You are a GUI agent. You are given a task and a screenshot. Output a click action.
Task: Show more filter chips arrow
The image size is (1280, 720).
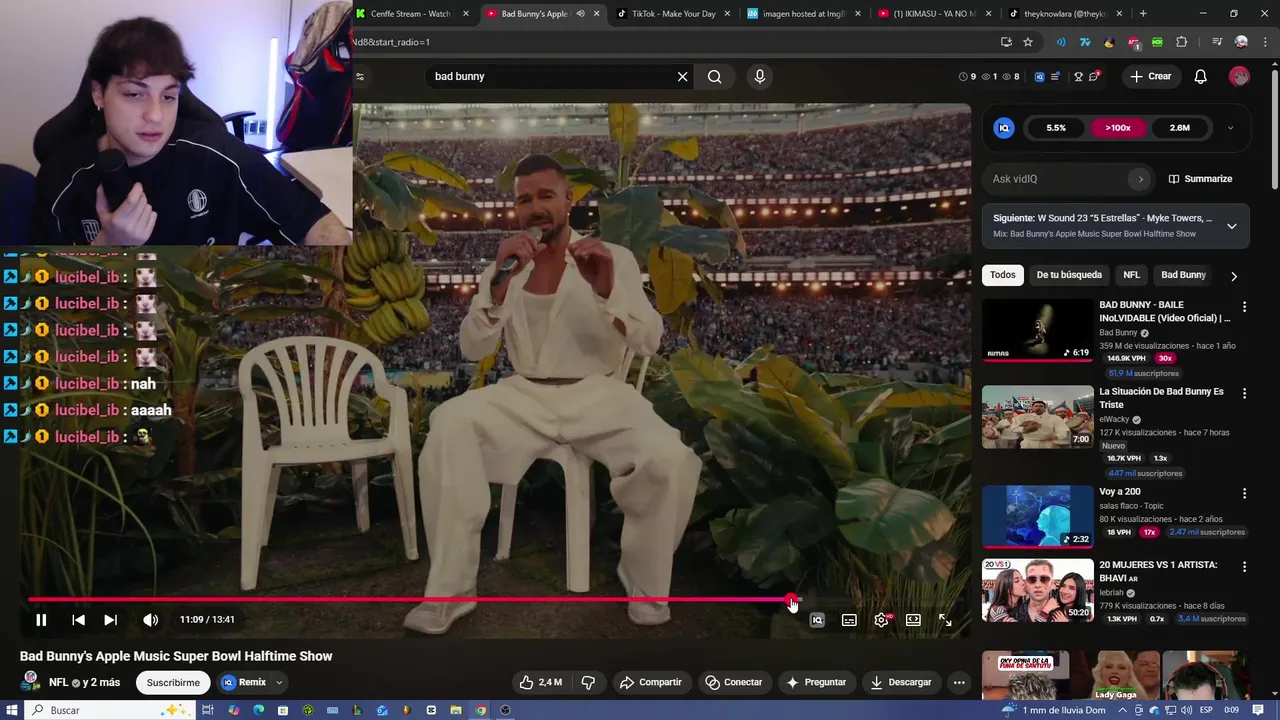click(1234, 276)
